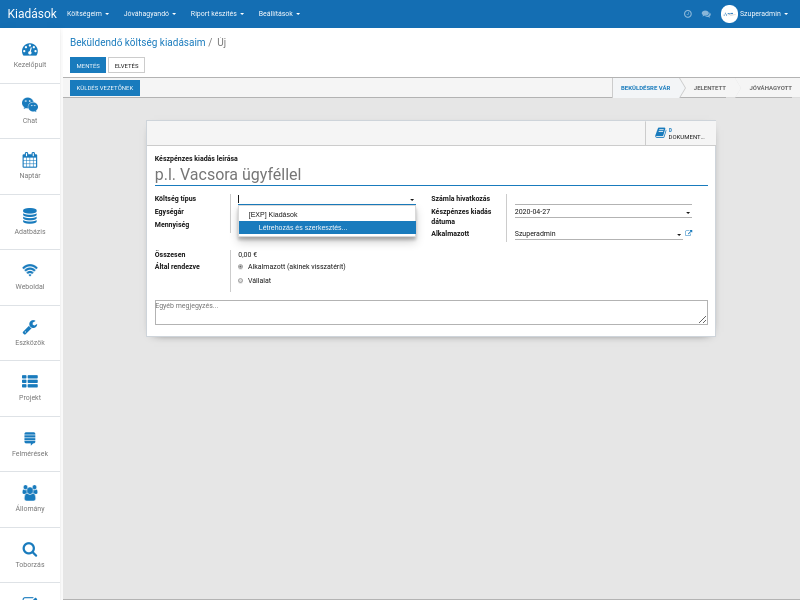This screenshot has width=800, height=600.
Task: Click the Mentés save button
Action: (x=88, y=65)
